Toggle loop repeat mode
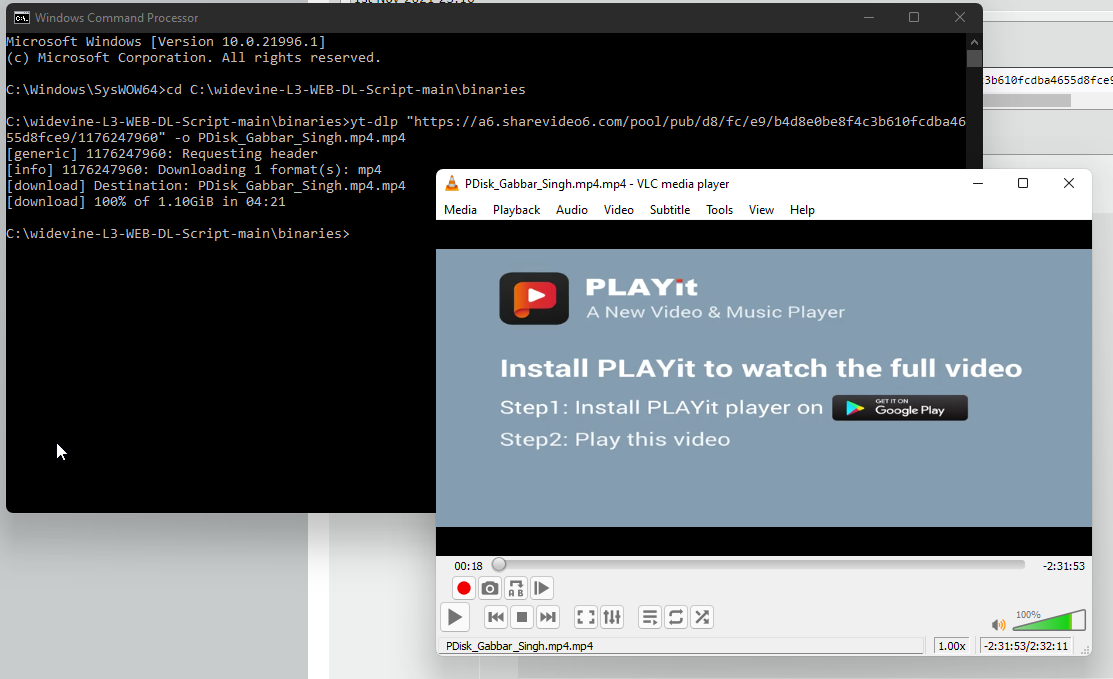 coord(676,617)
